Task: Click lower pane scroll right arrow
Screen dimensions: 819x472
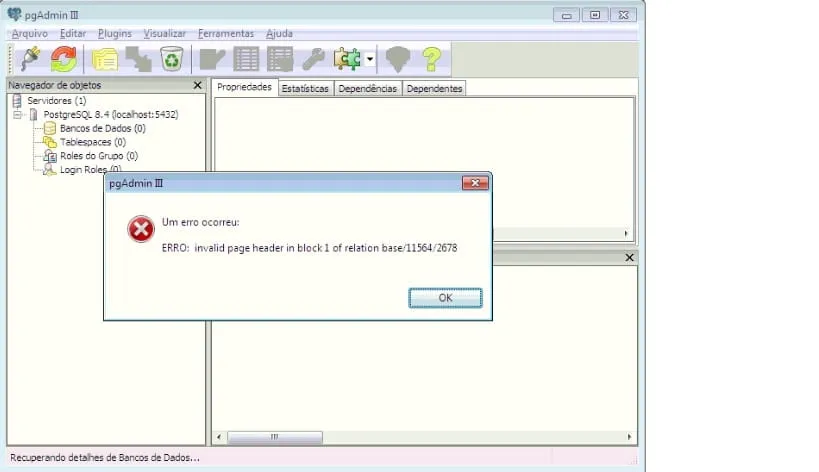Action: coord(629,436)
